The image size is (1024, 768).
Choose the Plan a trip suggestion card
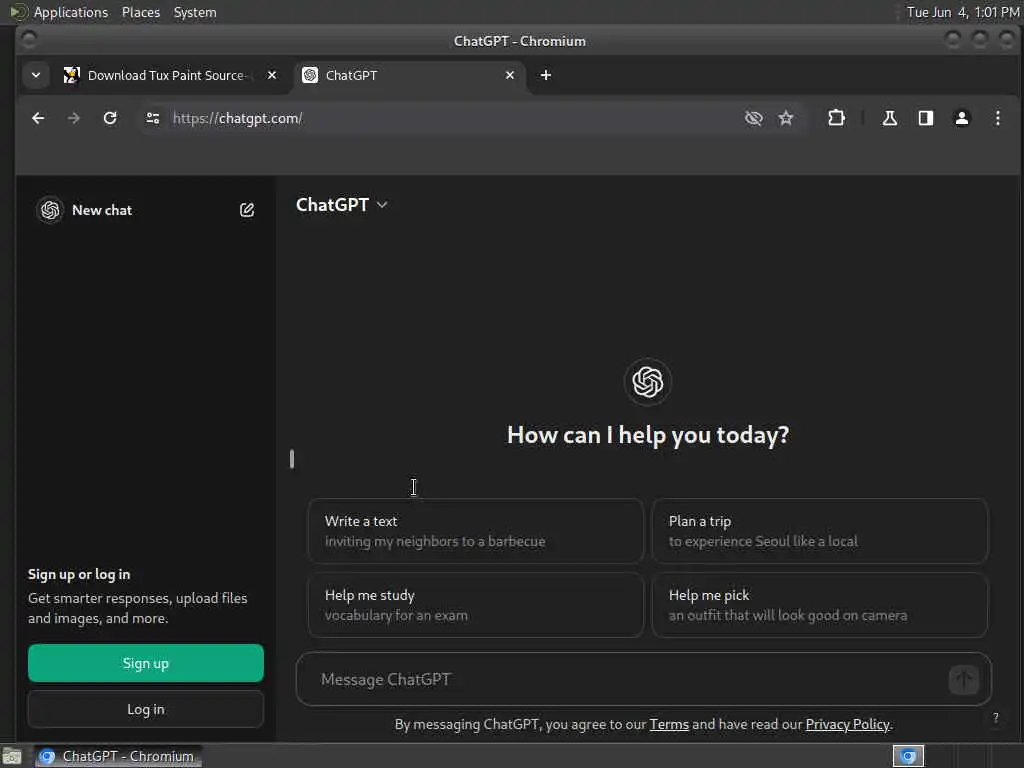820,531
